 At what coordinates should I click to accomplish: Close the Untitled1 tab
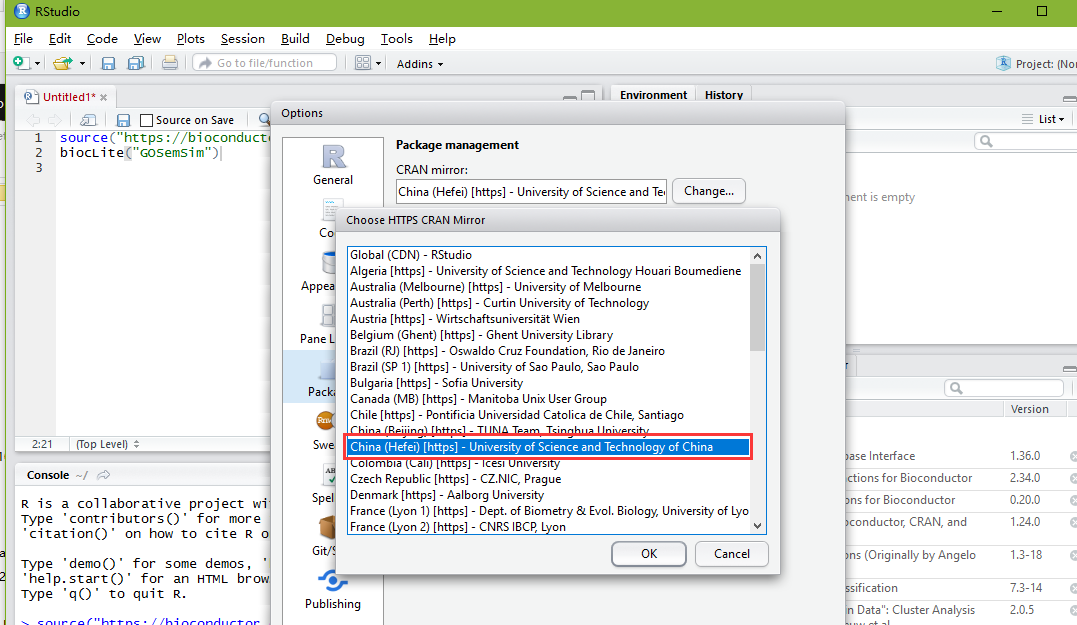click(104, 98)
